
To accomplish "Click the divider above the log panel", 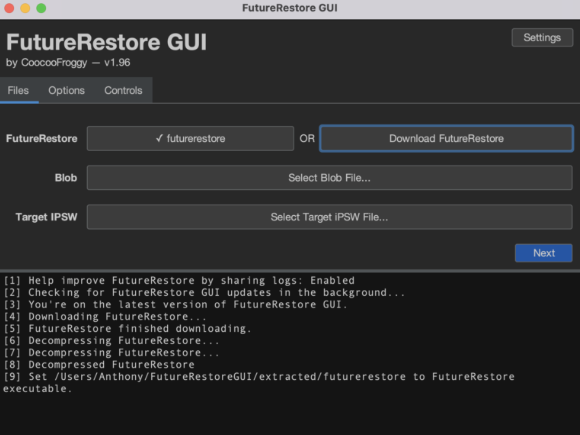I will coord(290,271).
